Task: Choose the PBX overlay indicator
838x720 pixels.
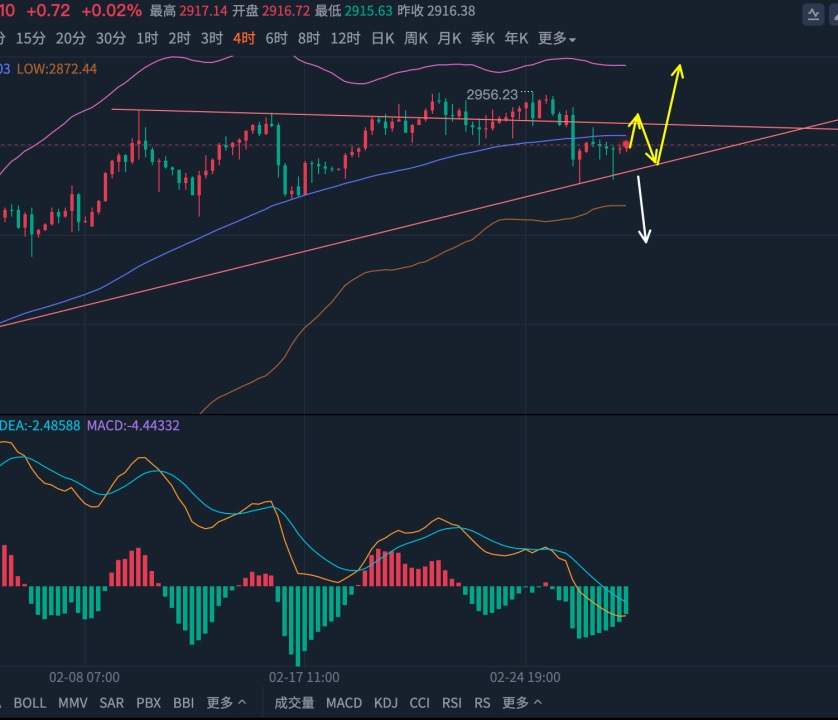Action: coord(149,703)
